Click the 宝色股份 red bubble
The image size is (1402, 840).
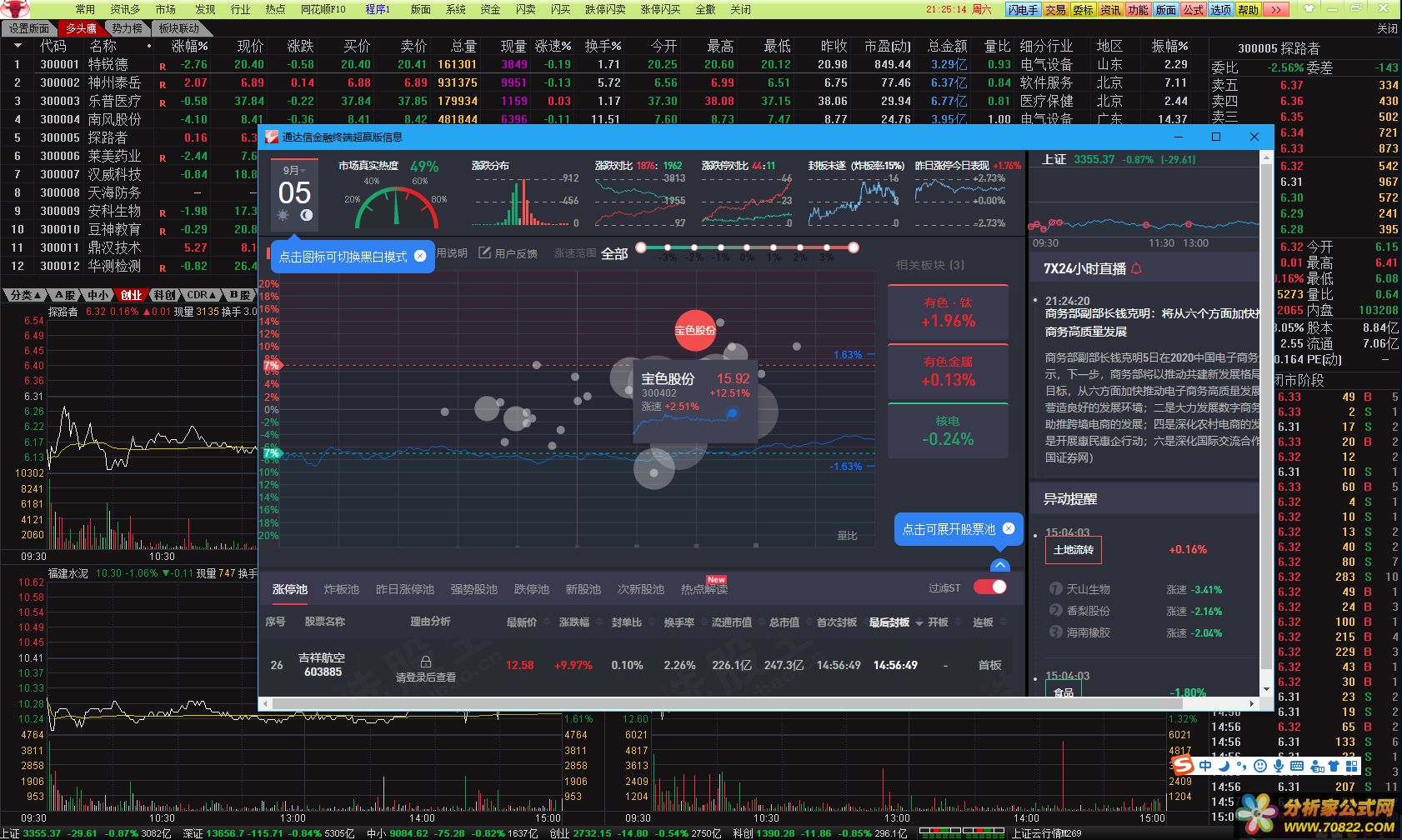coord(695,330)
